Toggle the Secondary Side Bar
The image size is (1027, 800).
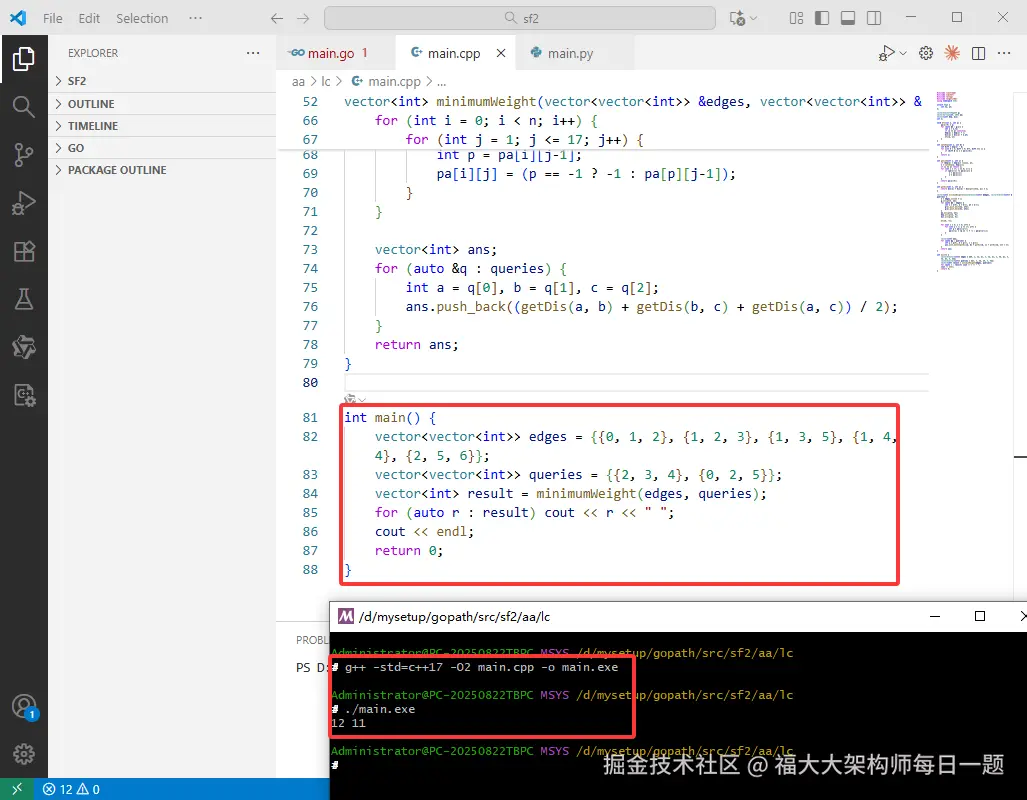click(x=874, y=18)
